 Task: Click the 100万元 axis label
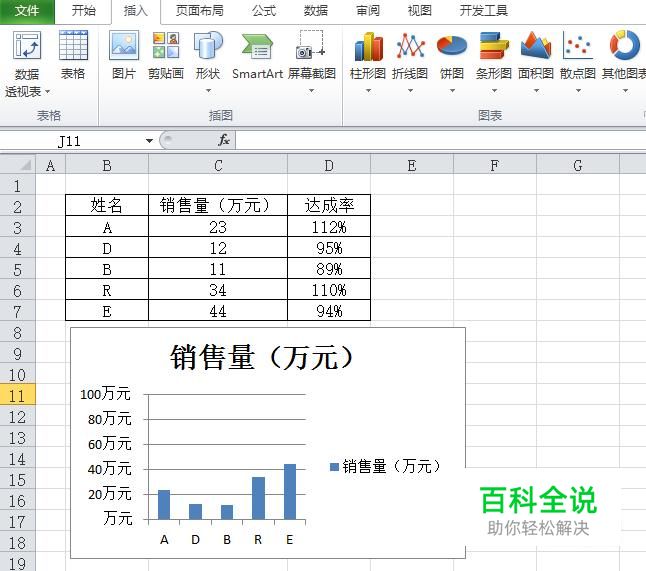105,394
